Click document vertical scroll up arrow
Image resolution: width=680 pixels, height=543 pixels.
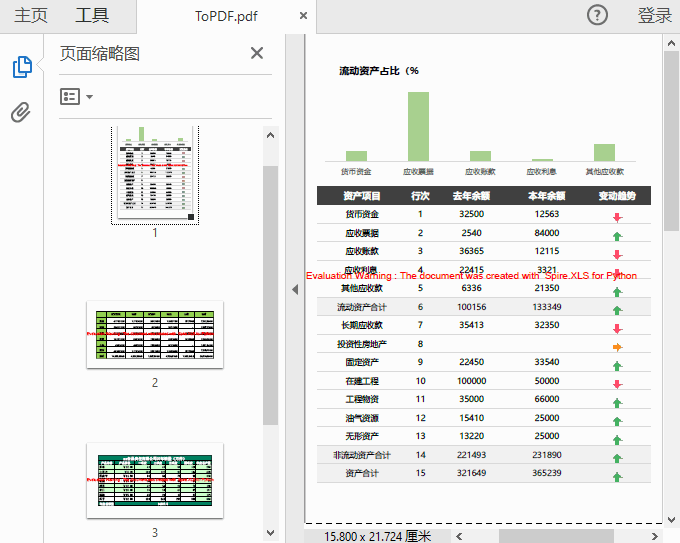coord(671,43)
